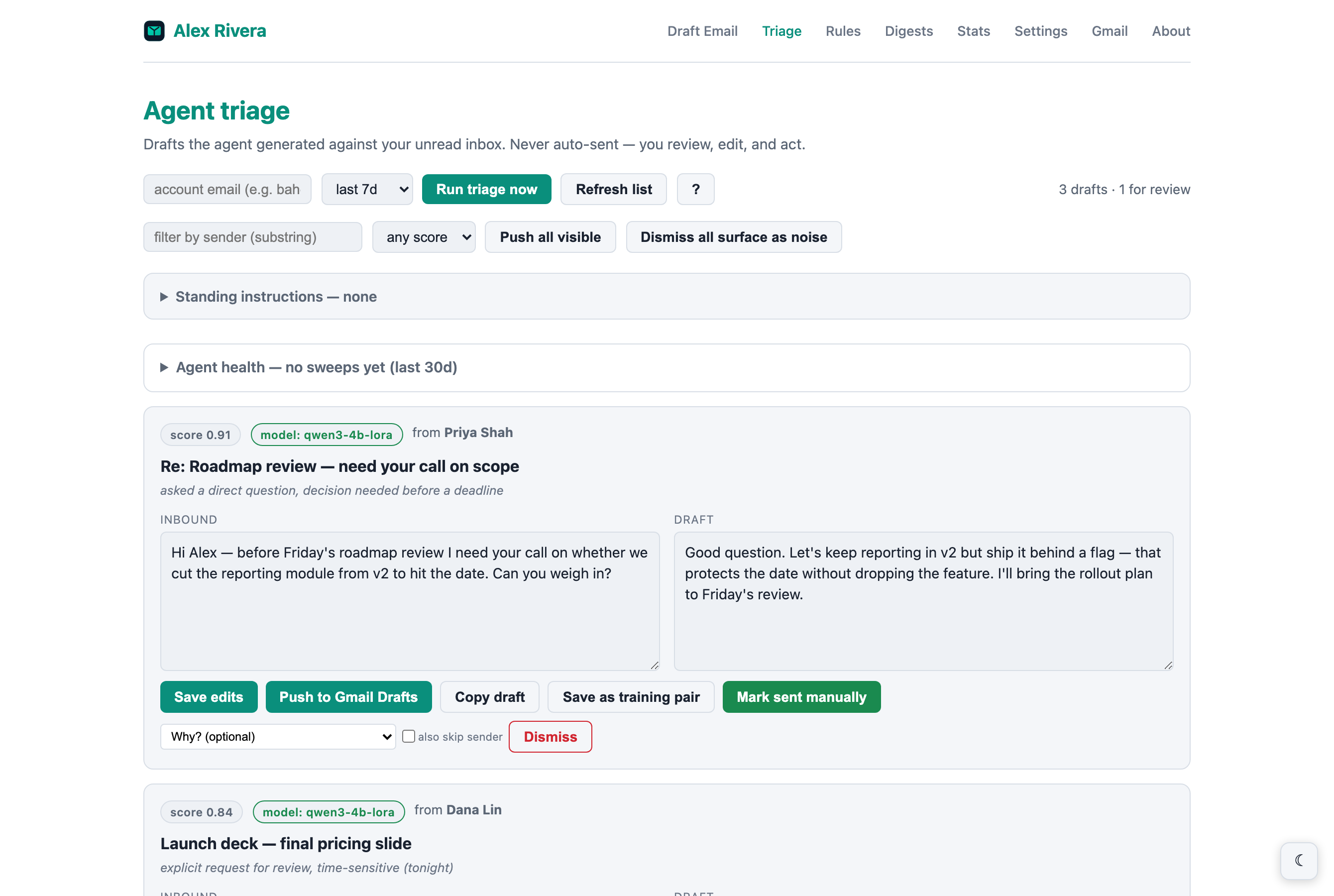1334x896 pixels.
Task: Open the 'any score' filter dropdown
Action: [x=424, y=237]
